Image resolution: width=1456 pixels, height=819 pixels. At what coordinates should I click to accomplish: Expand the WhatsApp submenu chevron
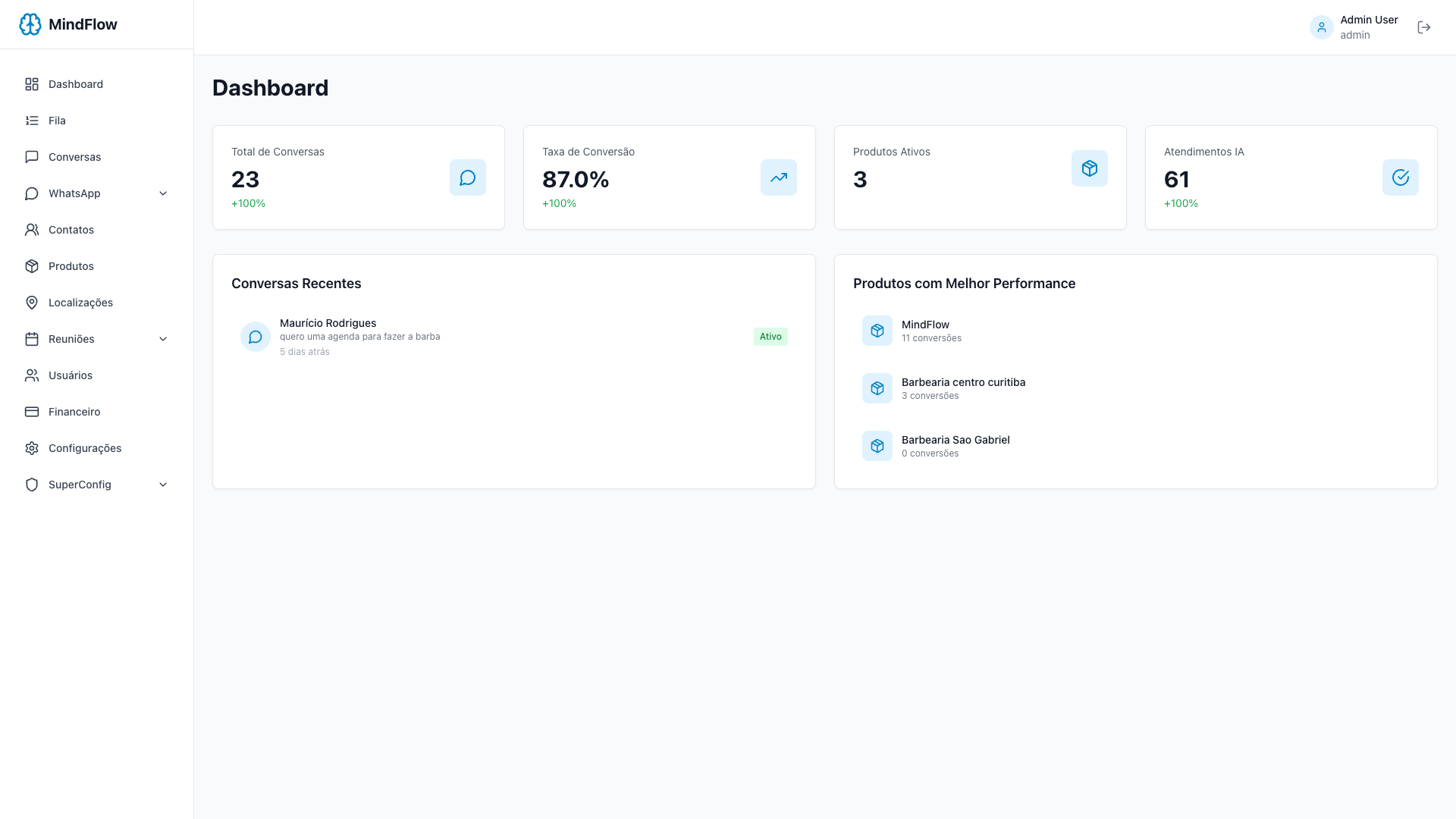tap(163, 193)
